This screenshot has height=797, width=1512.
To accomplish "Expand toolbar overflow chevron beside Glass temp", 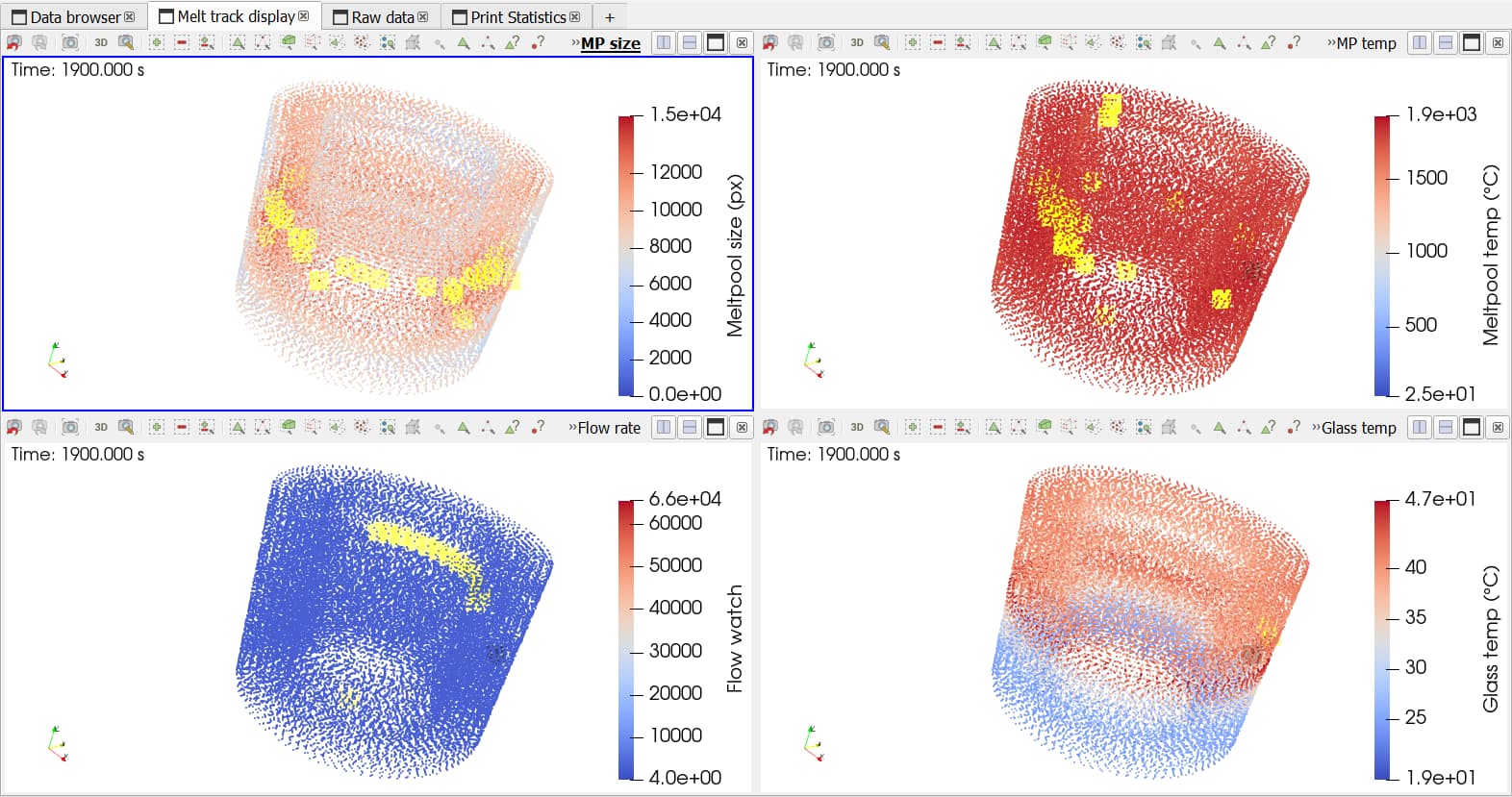I will 1316,428.
